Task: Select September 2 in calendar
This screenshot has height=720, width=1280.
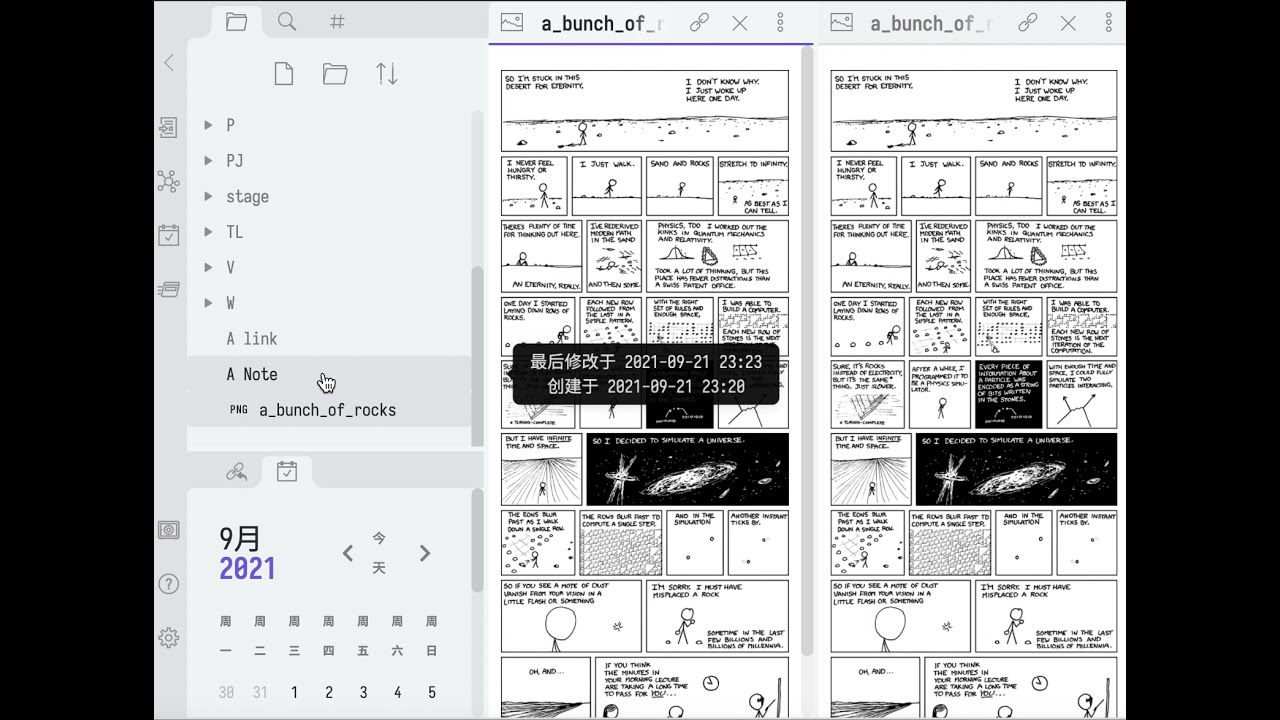Action: click(x=329, y=692)
